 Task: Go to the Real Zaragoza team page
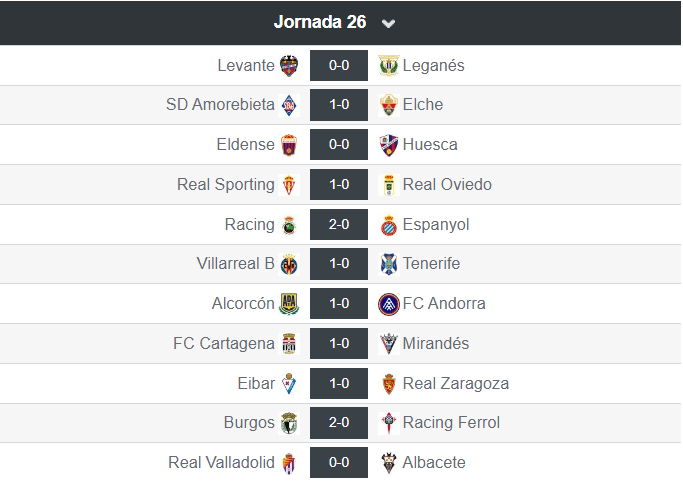(x=456, y=383)
